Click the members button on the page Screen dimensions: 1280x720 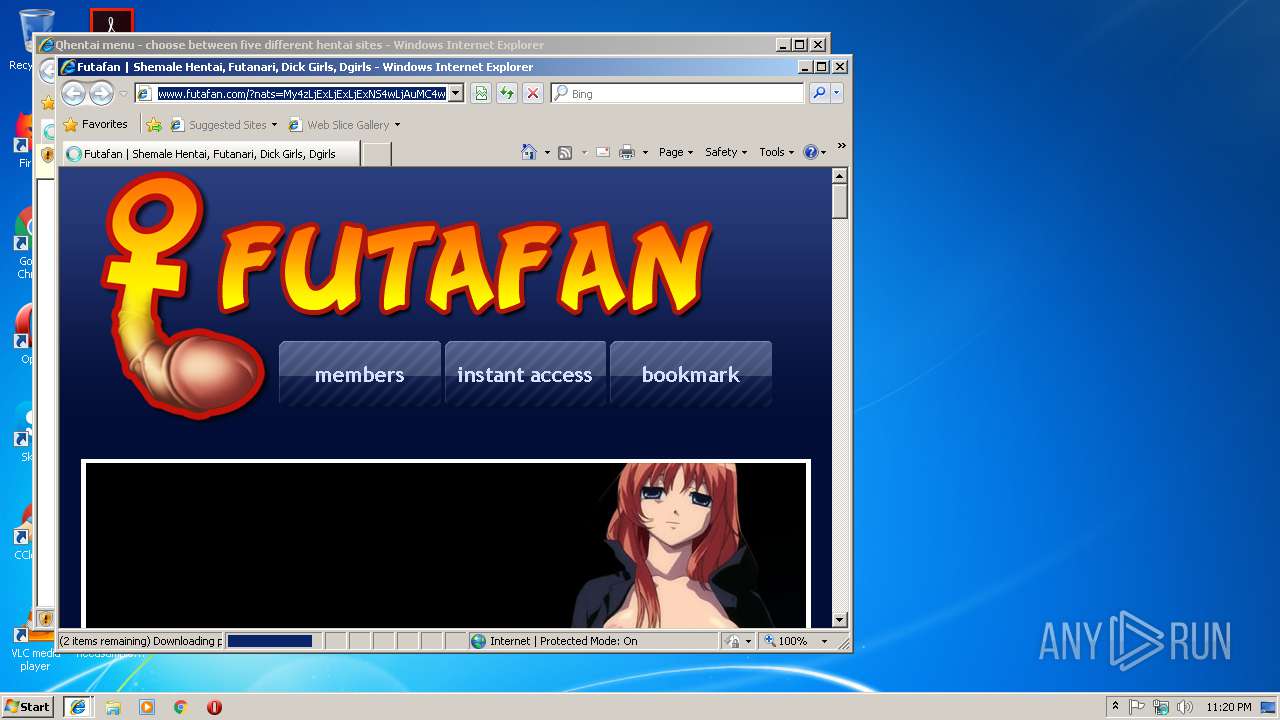point(360,374)
